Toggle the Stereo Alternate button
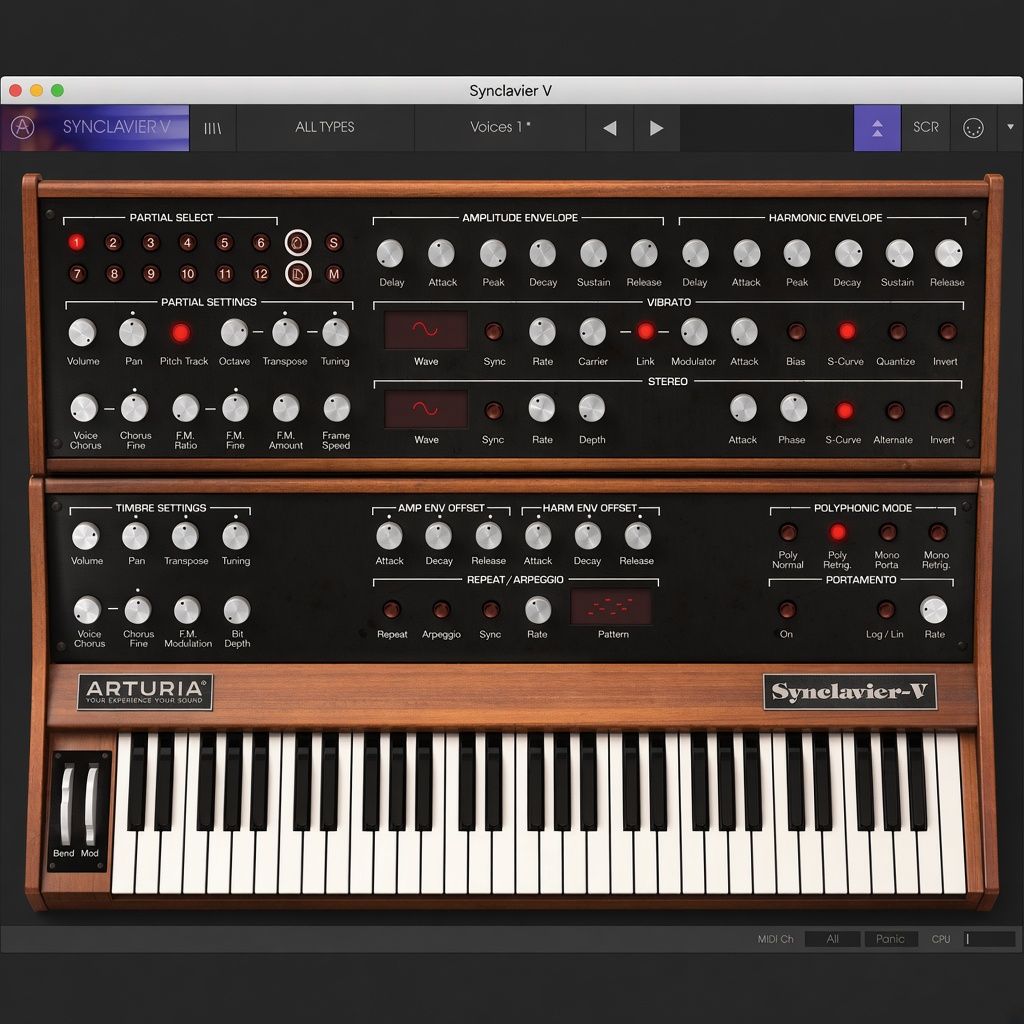Viewport: 1024px width, 1024px height. pos(894,411)
